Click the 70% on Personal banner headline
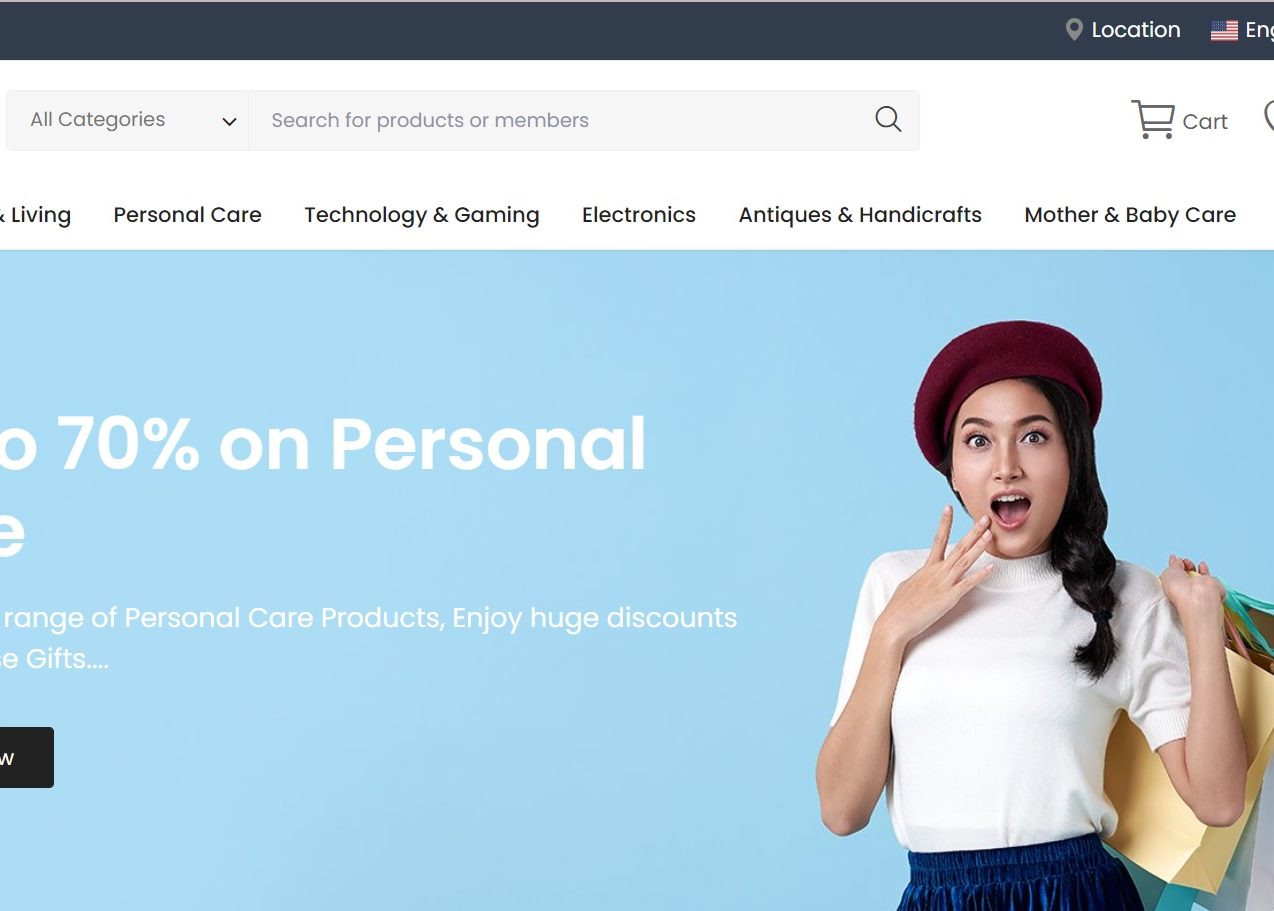Image resolution: width=1274 pixels, height=911 pixels. coord(323,443)
